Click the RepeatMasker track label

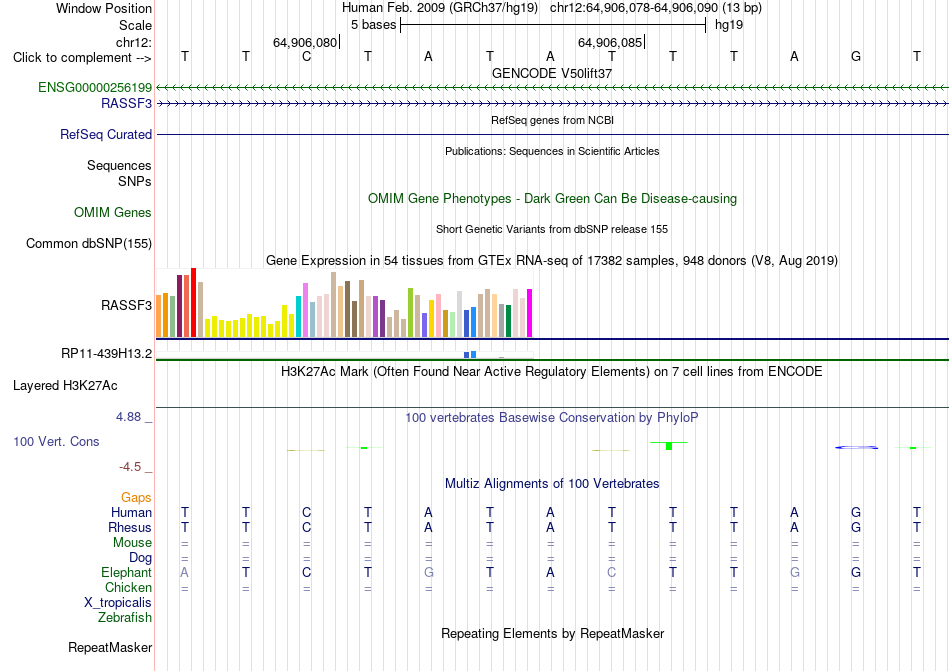click(110, 647)
